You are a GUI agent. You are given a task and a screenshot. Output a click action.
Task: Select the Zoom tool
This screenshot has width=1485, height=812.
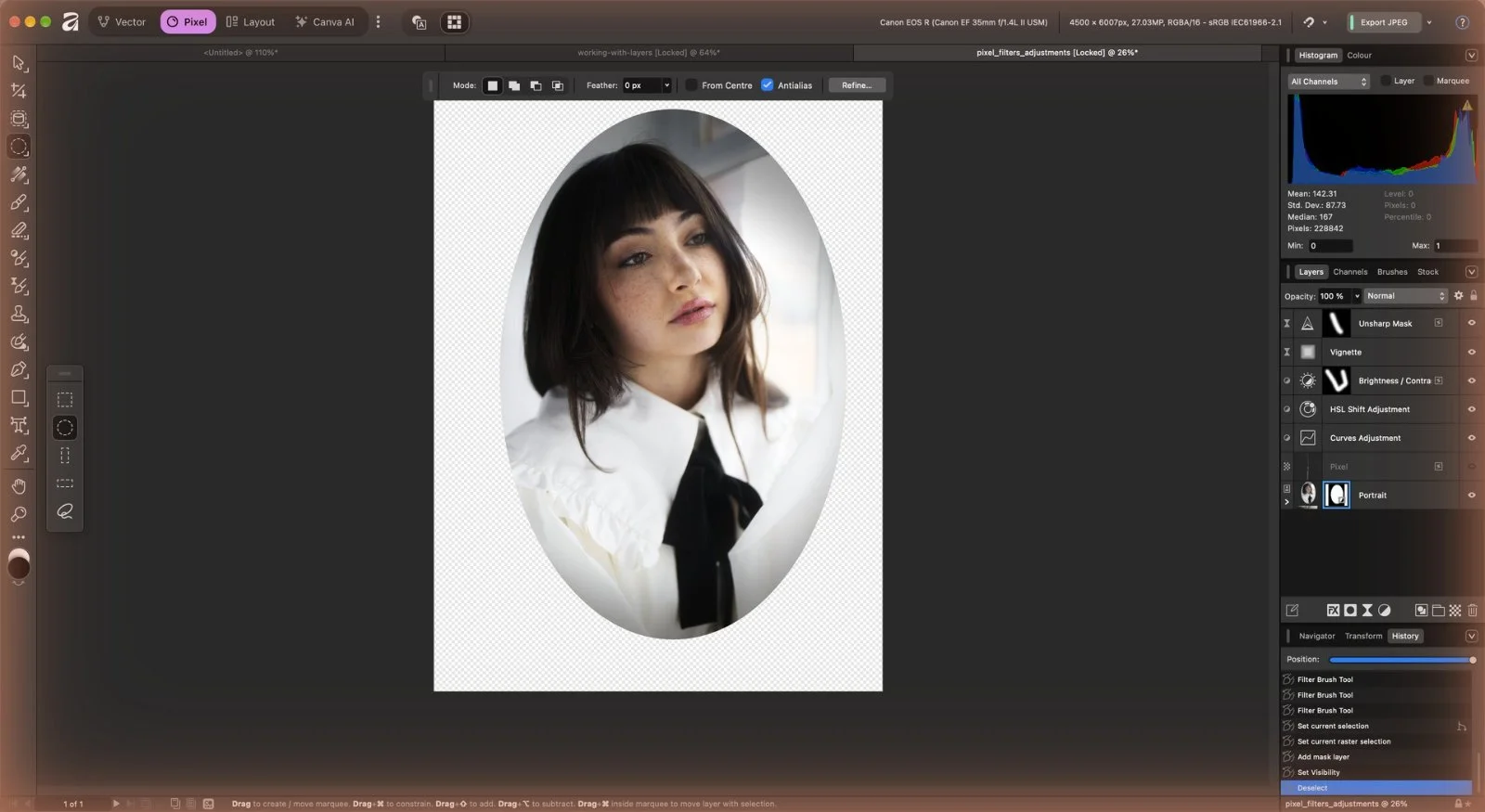[x=19, y=514]
